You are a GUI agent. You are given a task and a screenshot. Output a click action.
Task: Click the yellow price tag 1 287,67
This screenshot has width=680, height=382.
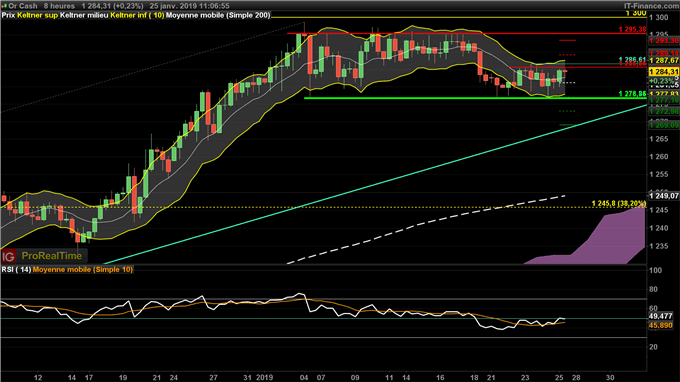(664, 61)
